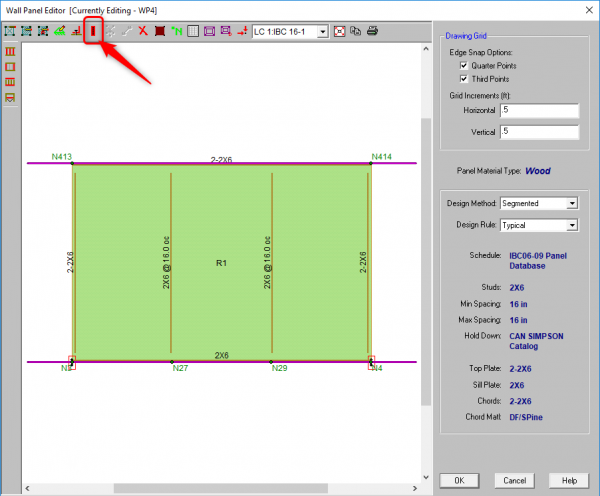Click the IBC06-09 Panel Database schedule text

pyautogui.click(x=538, y=261)
